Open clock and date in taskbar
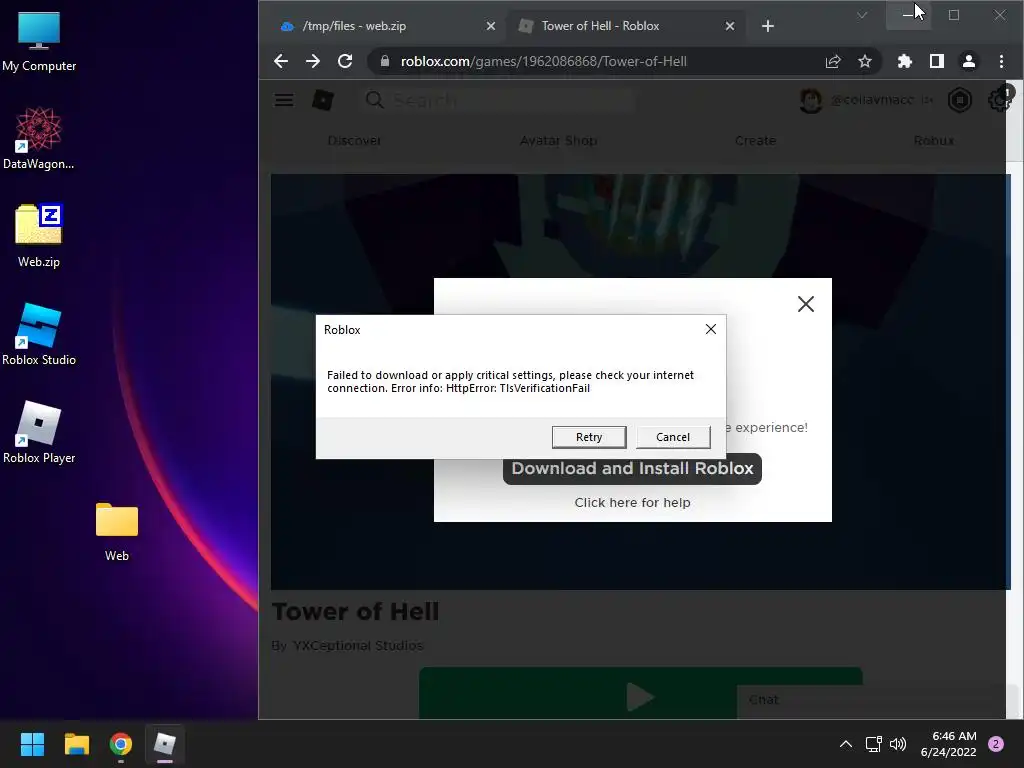The image size is (1024, 768). coord(949,744)
